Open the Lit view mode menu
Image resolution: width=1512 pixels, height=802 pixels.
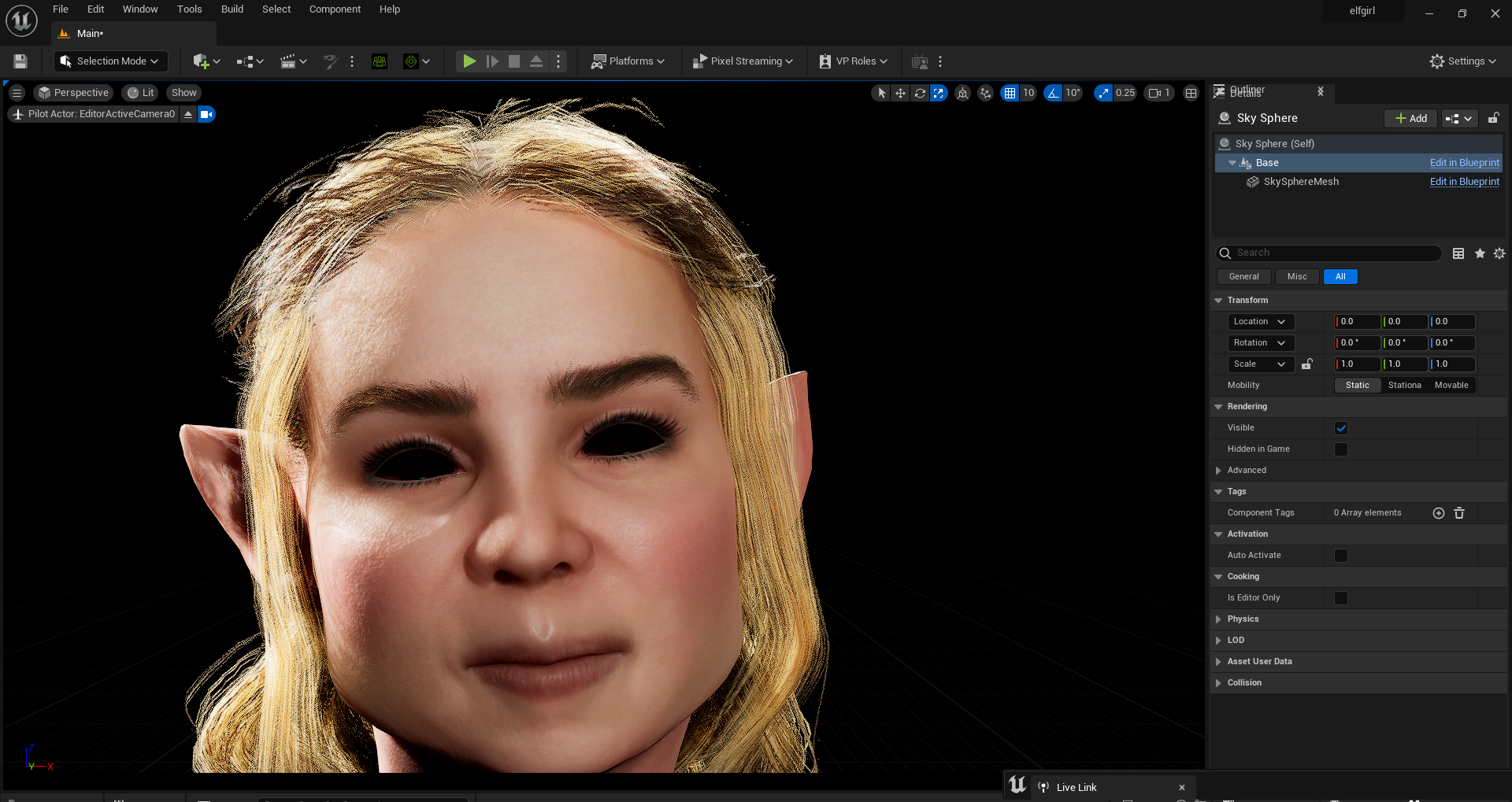click(141, 93)
